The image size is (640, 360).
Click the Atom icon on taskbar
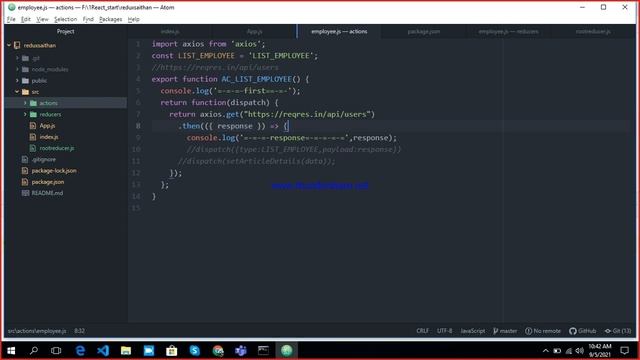click(287, 351)
